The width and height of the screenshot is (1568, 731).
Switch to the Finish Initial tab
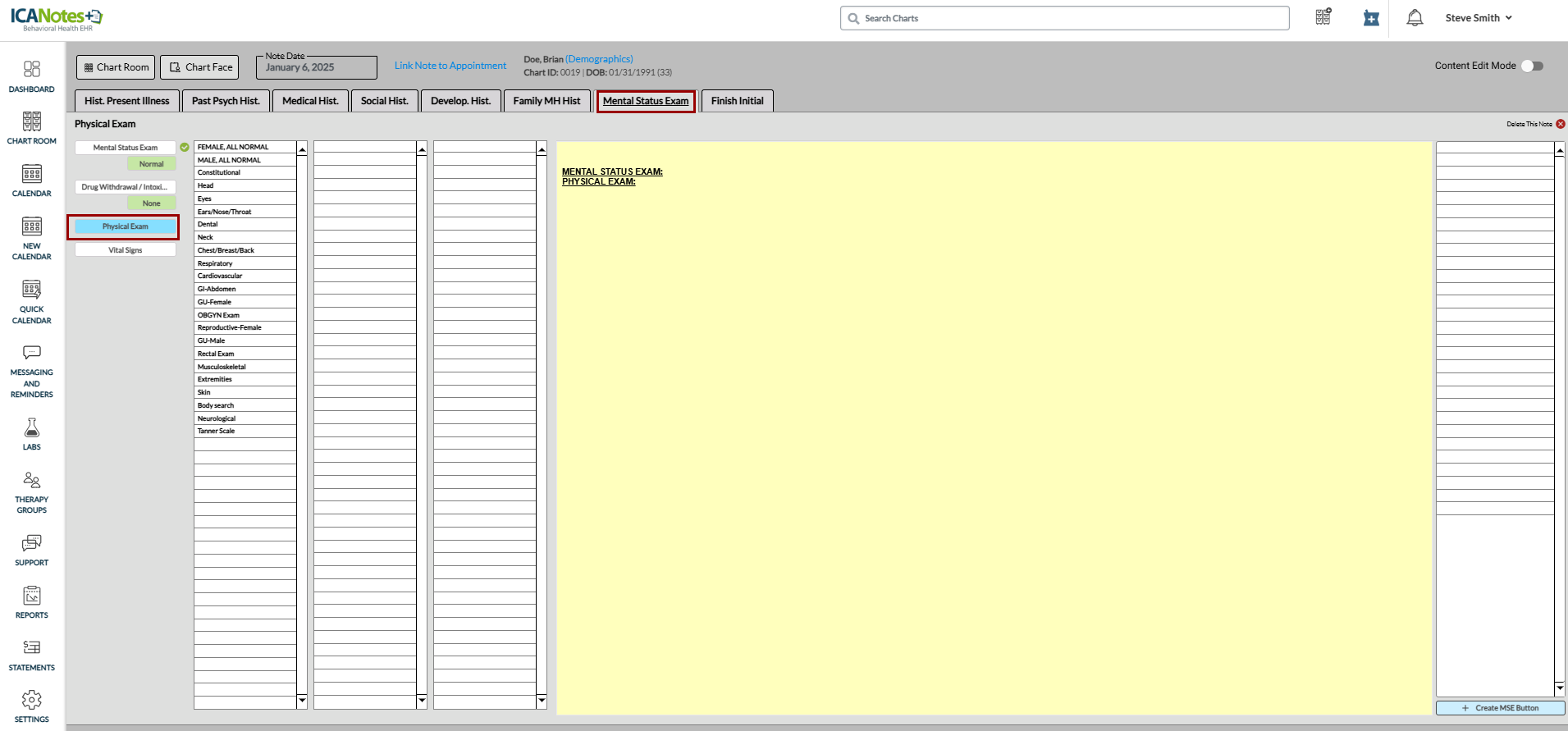tap(737, 101)
